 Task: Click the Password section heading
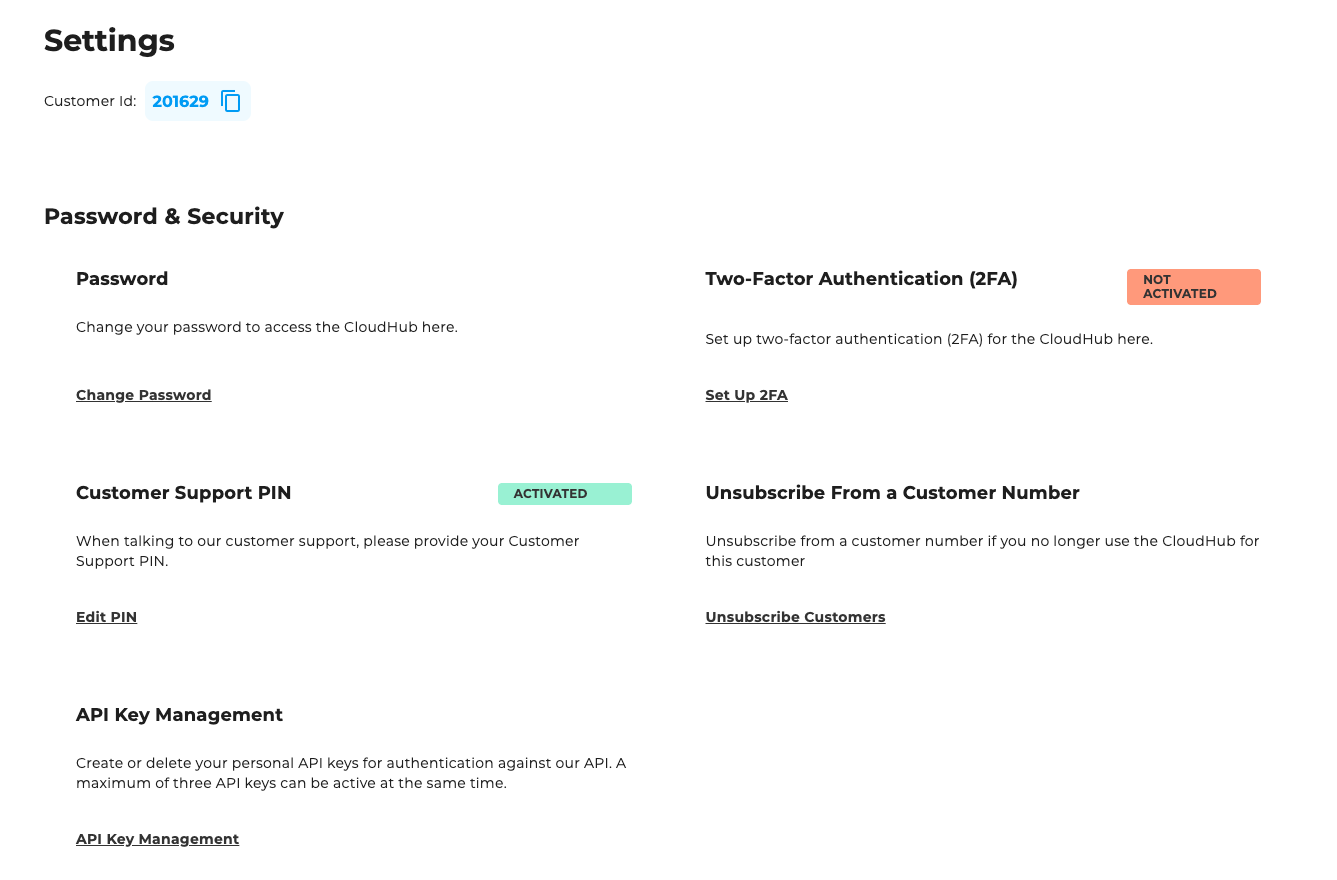(x=122, y=279)
